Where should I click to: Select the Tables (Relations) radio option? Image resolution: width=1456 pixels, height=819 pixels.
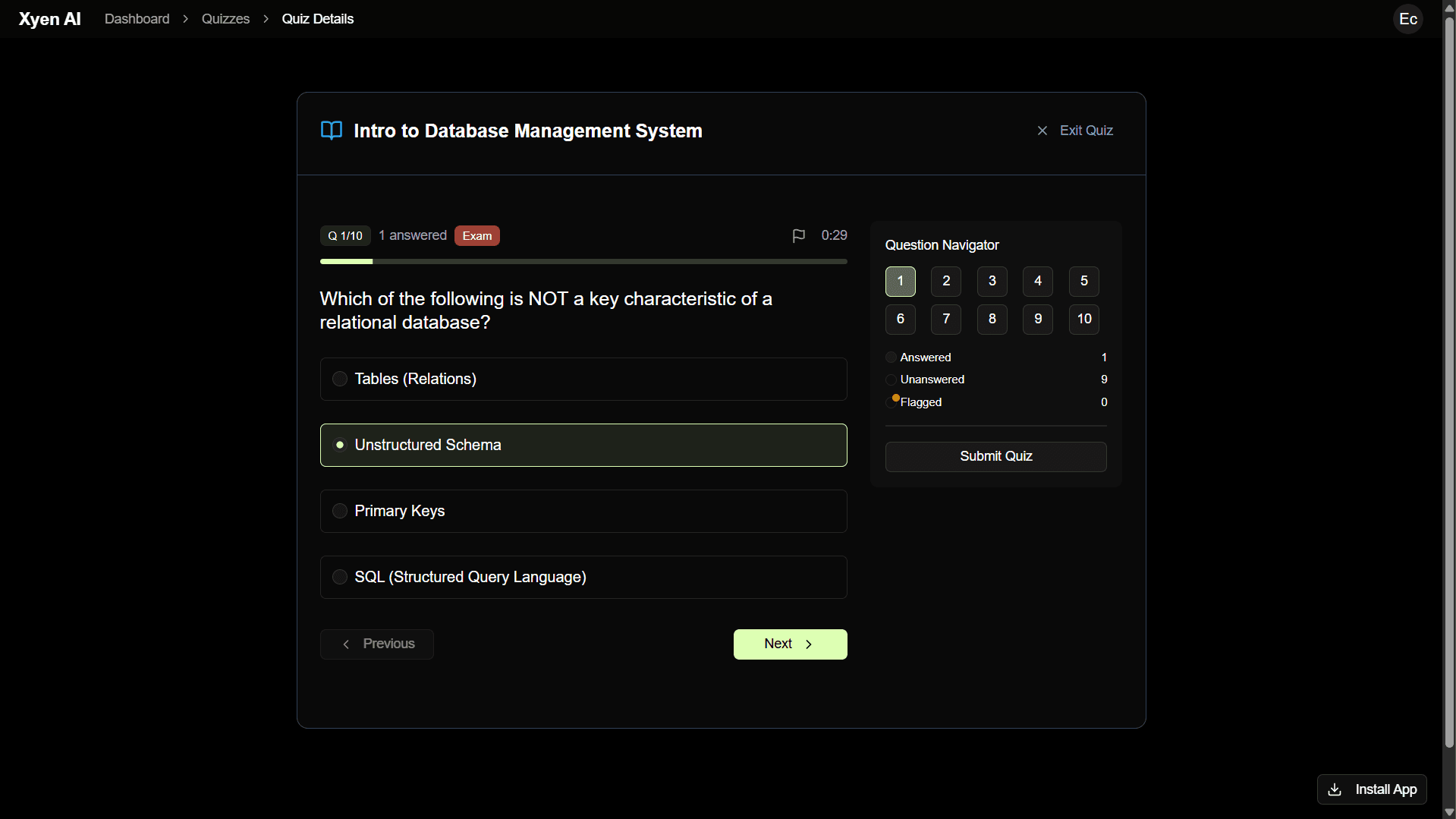(x=340, y=379)
